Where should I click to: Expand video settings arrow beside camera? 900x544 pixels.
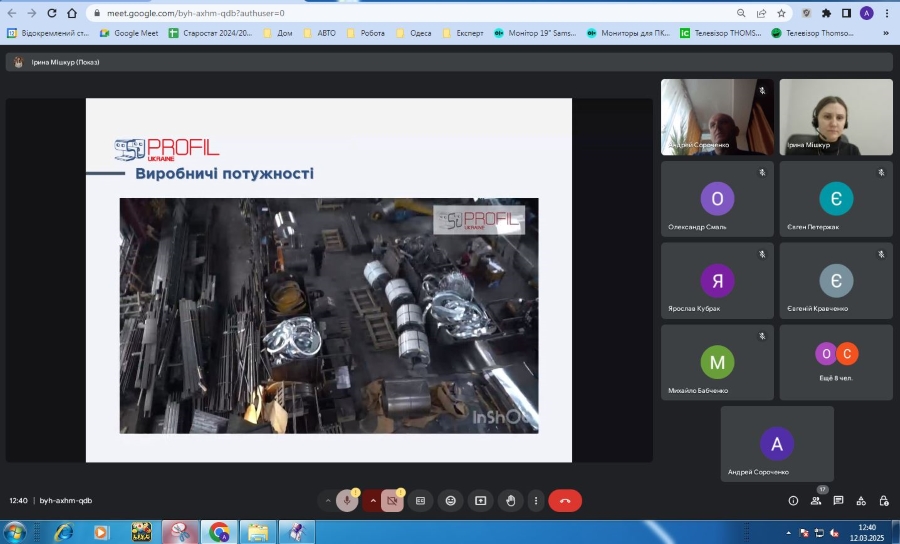click(373, 500)
